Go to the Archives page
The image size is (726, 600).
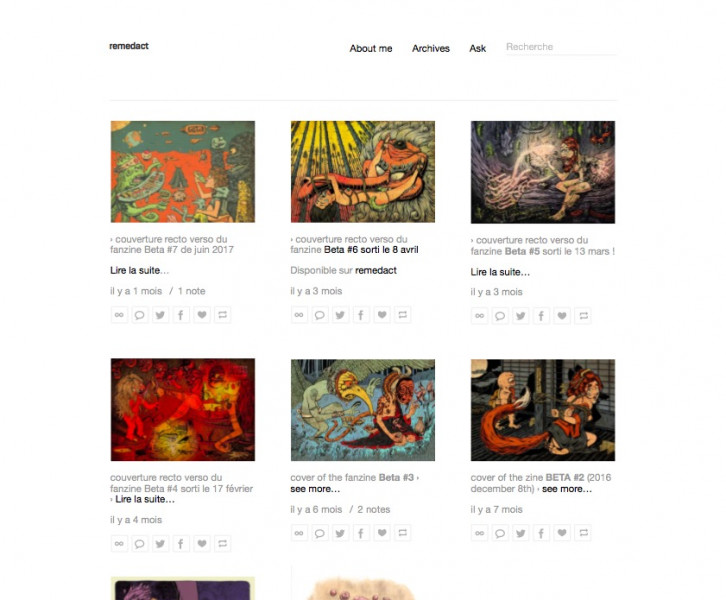(431, 48)
